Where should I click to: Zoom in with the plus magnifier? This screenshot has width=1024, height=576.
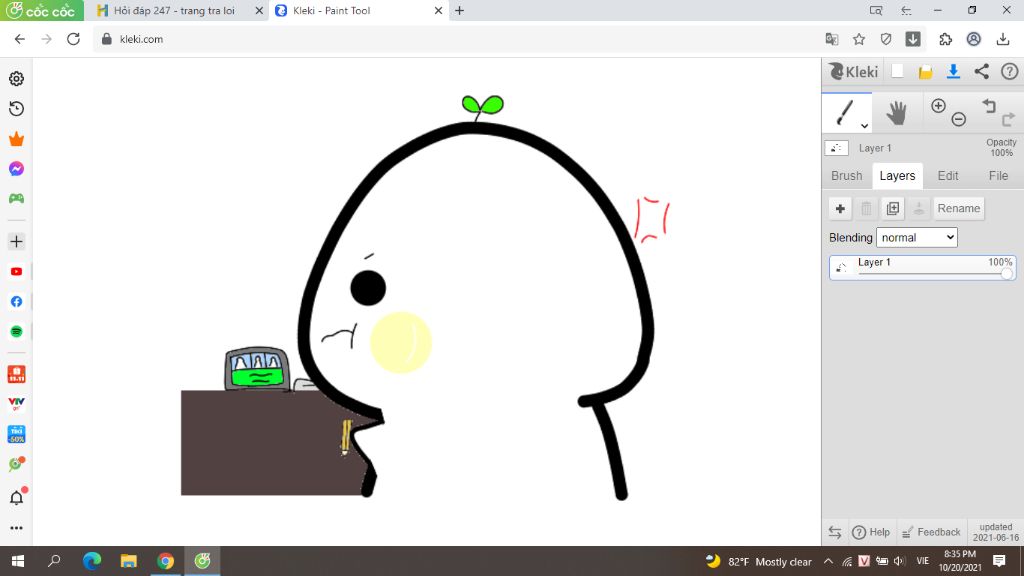[x=938, y=106]
